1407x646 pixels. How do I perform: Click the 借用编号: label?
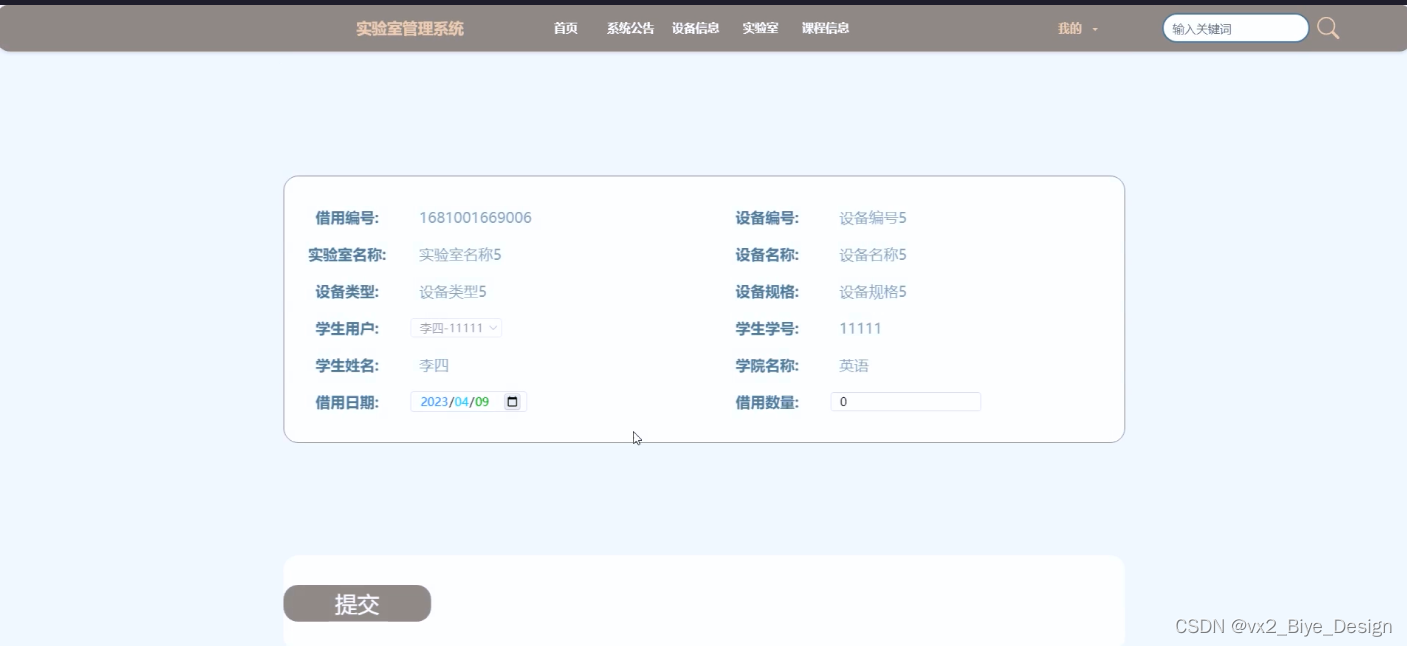point(347,218)
